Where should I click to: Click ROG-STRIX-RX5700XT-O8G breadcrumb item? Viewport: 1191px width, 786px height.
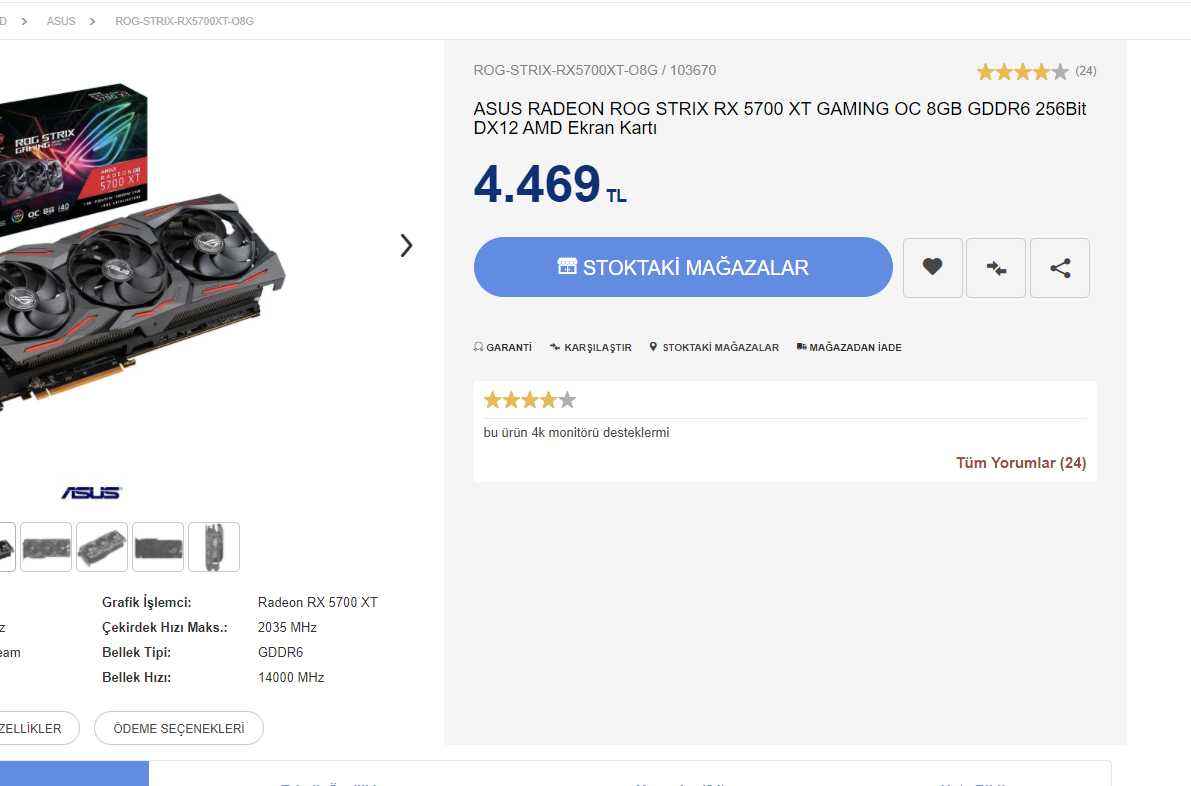(184, 21)
